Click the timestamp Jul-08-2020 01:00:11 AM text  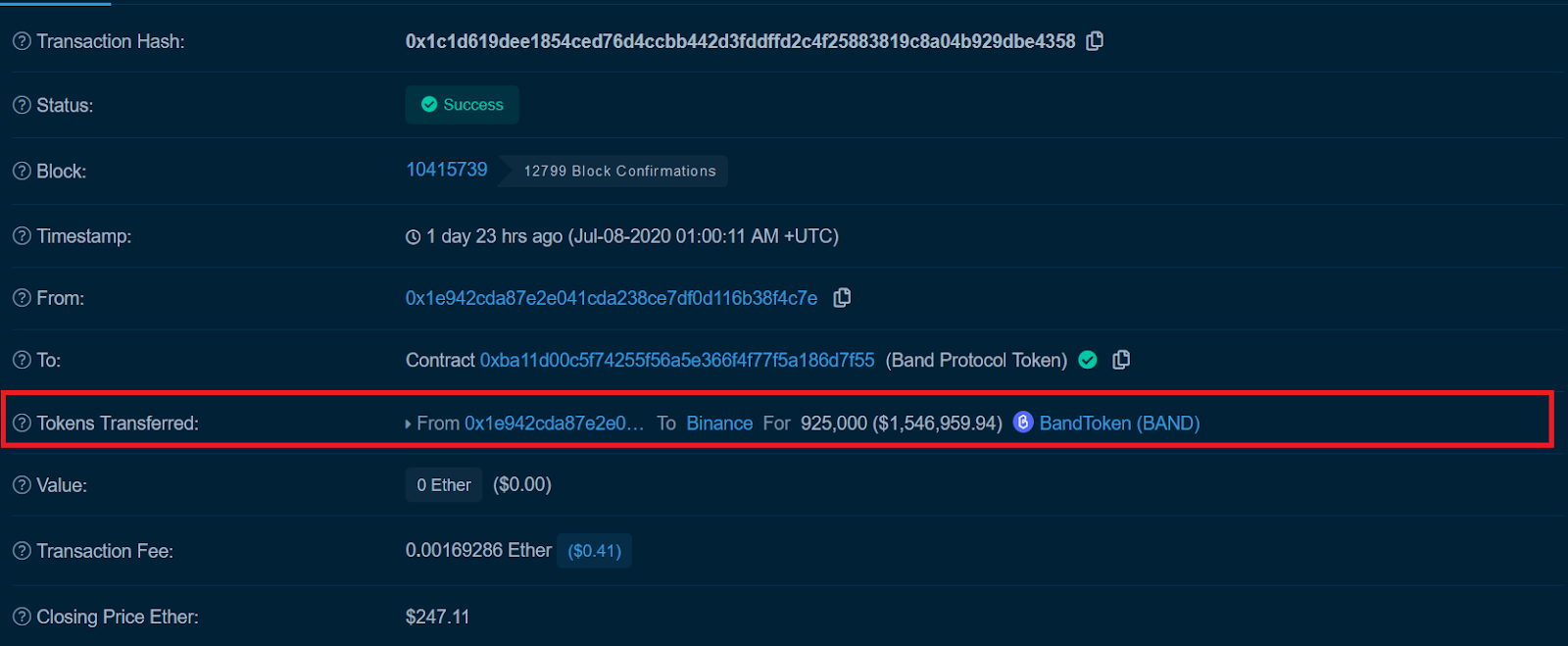pos(703,236)
